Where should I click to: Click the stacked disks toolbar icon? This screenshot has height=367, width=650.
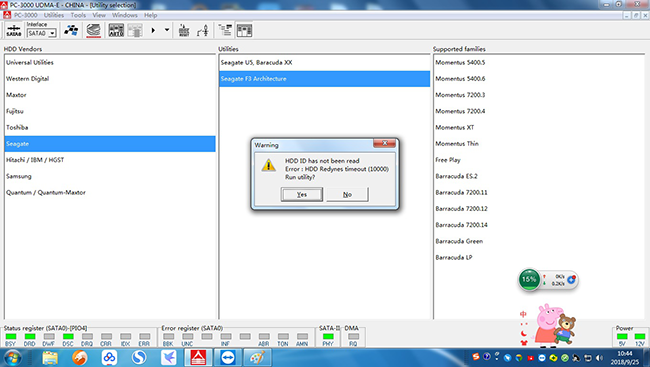click(x=93, y=30)
